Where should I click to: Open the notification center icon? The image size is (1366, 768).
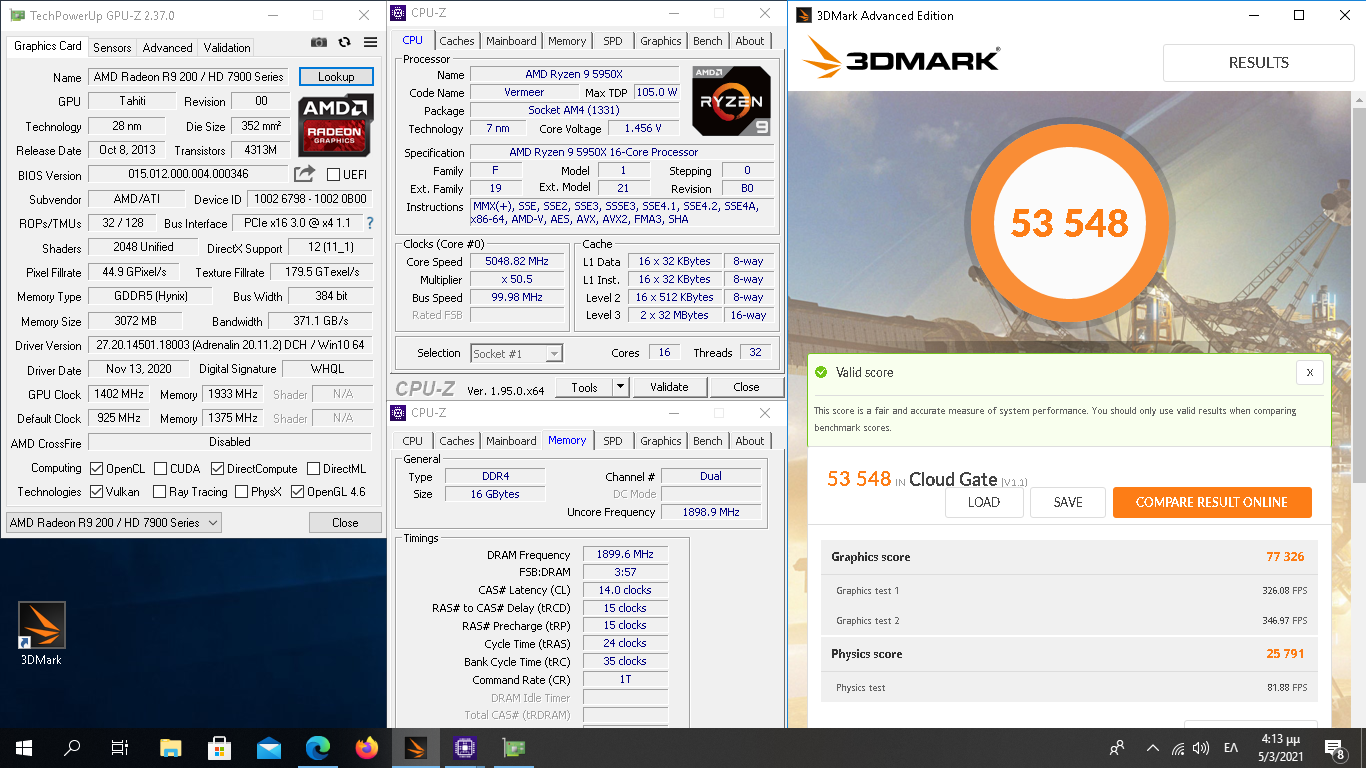coord(1334,748)
